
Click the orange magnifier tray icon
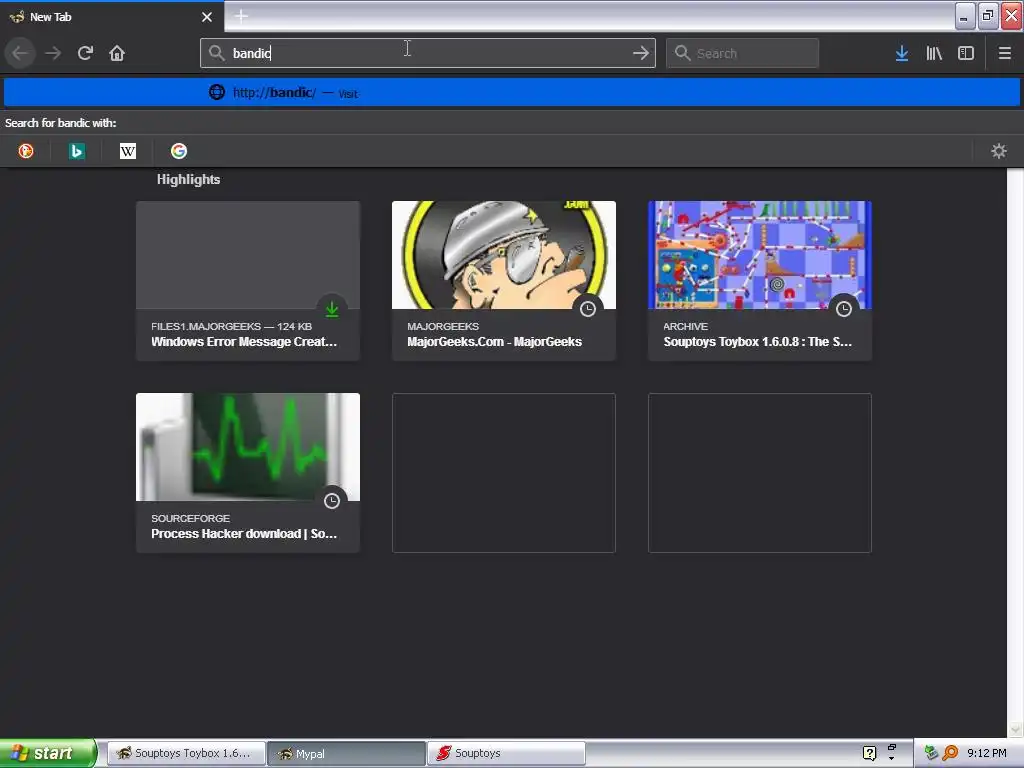950,754
